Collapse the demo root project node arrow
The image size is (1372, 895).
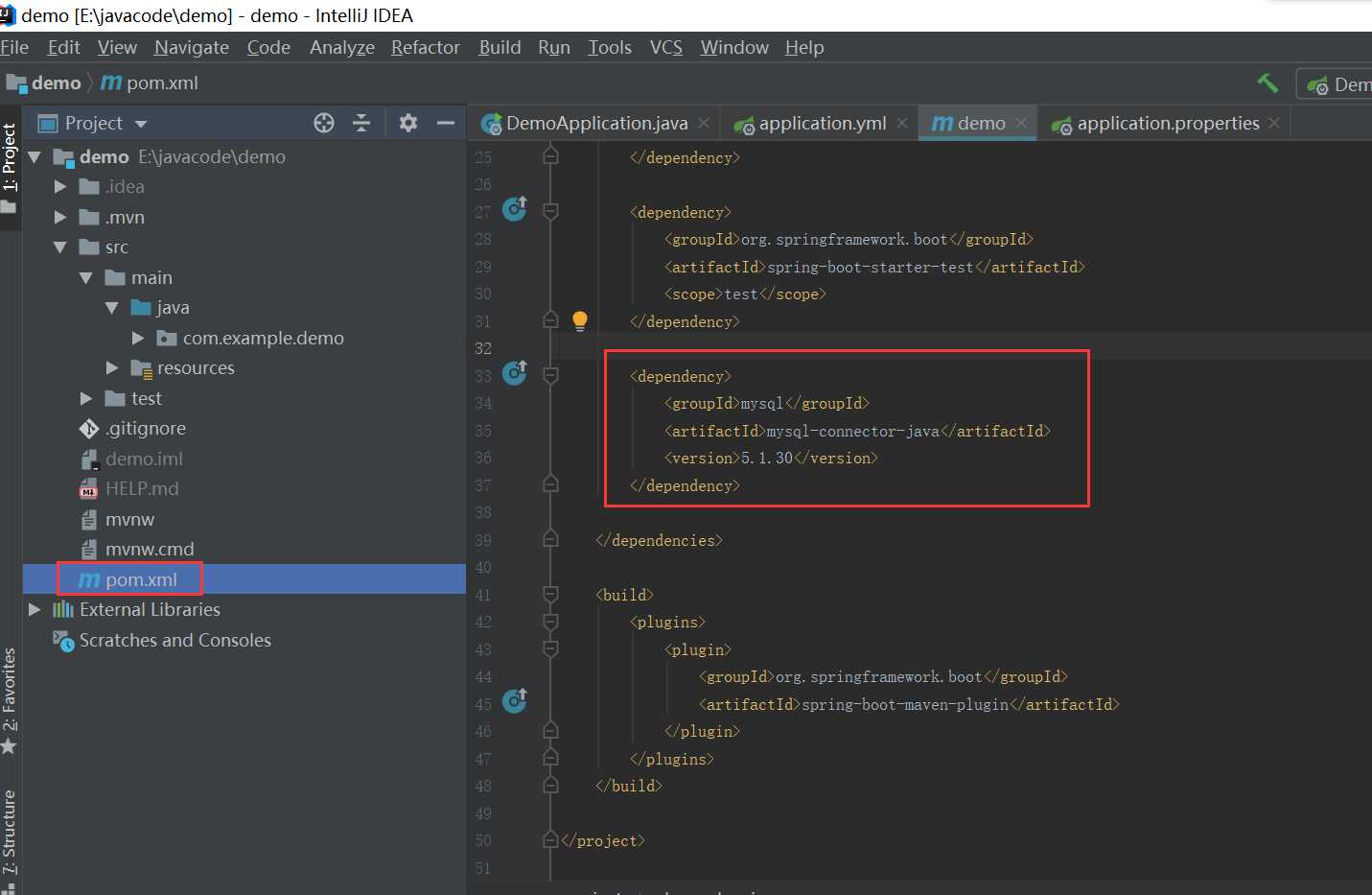coord(35,156)
